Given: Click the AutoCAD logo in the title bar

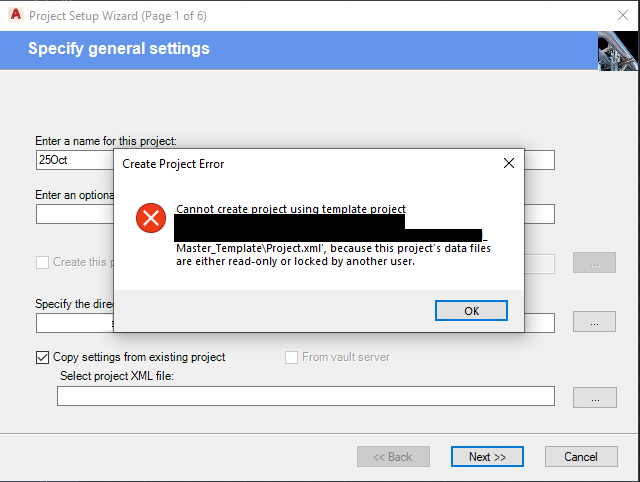Looking at the screenshot, I should click(14, 16).
